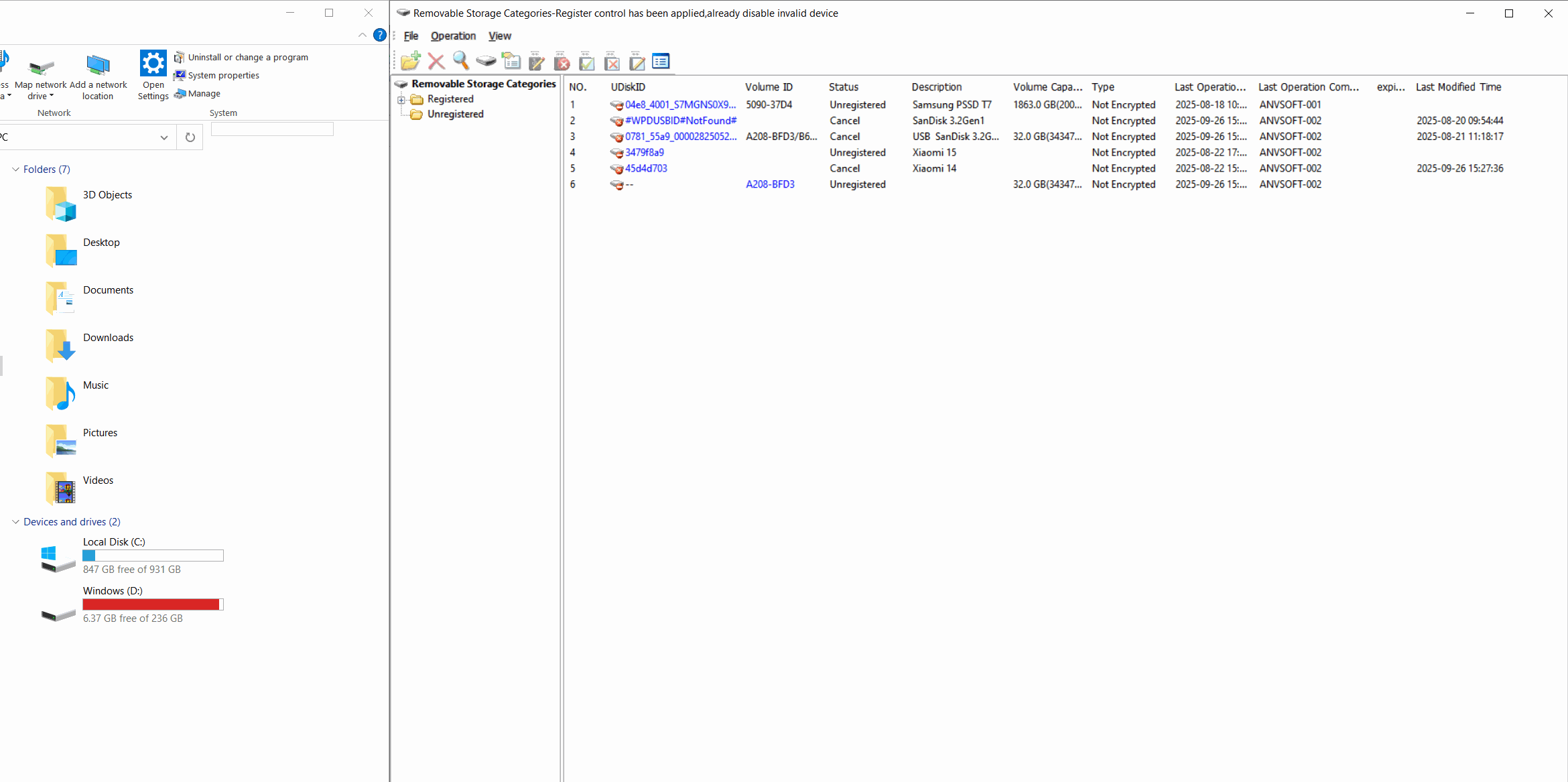The height and width of the screenshot is (782, 1568).
Task: Click the Windows (D:) red usage bar
Action: (x=151, y=604)
